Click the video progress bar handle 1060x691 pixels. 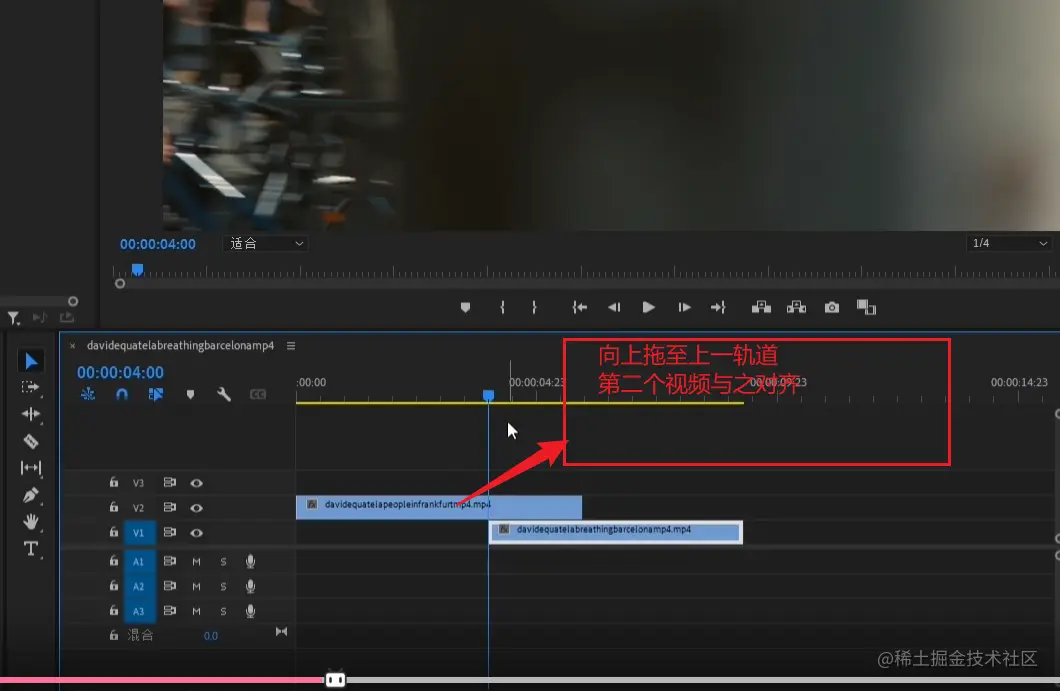click(x=335, y=679)
